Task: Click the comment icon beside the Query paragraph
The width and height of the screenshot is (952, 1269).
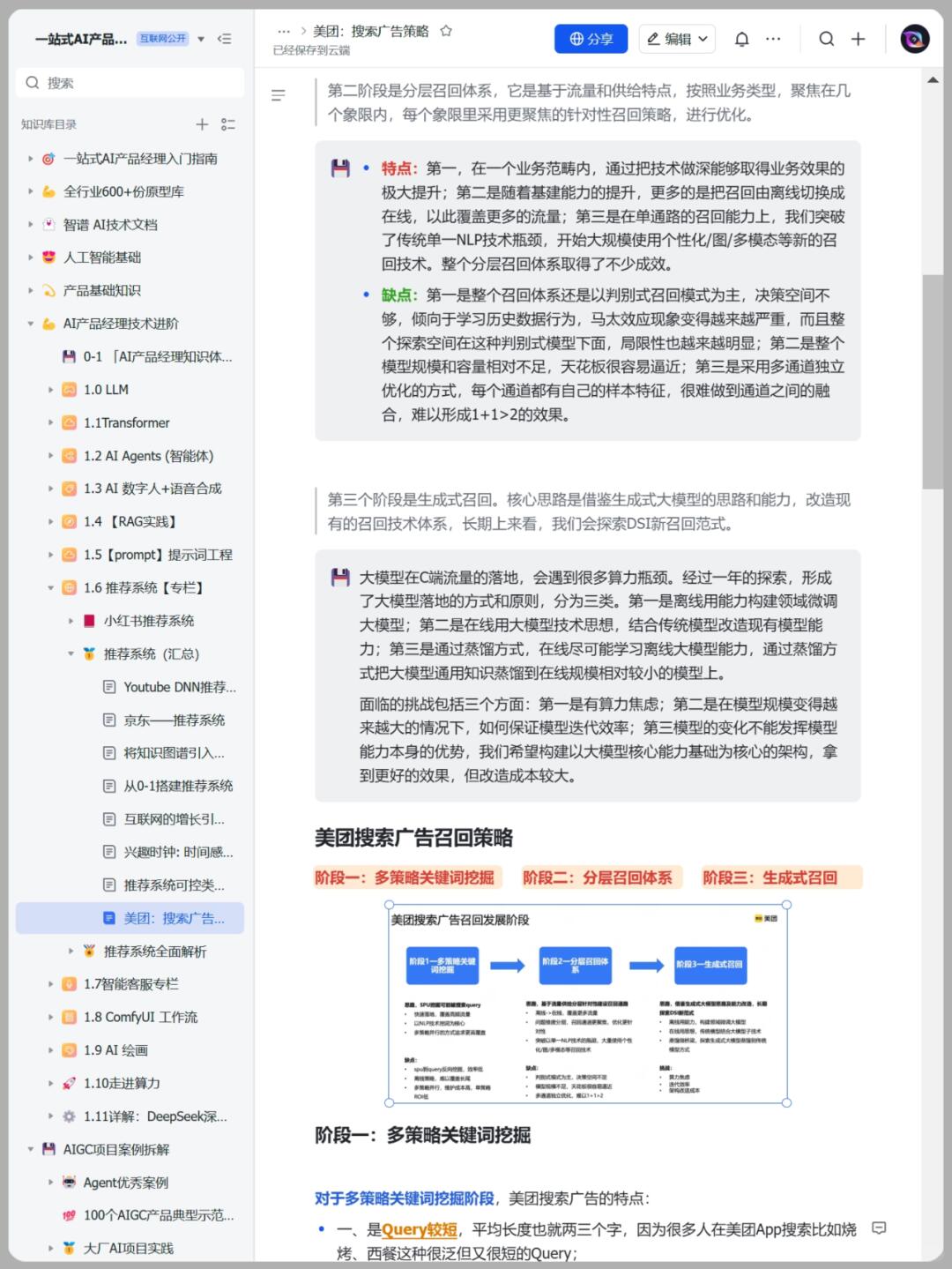Action: point(879,1228)
